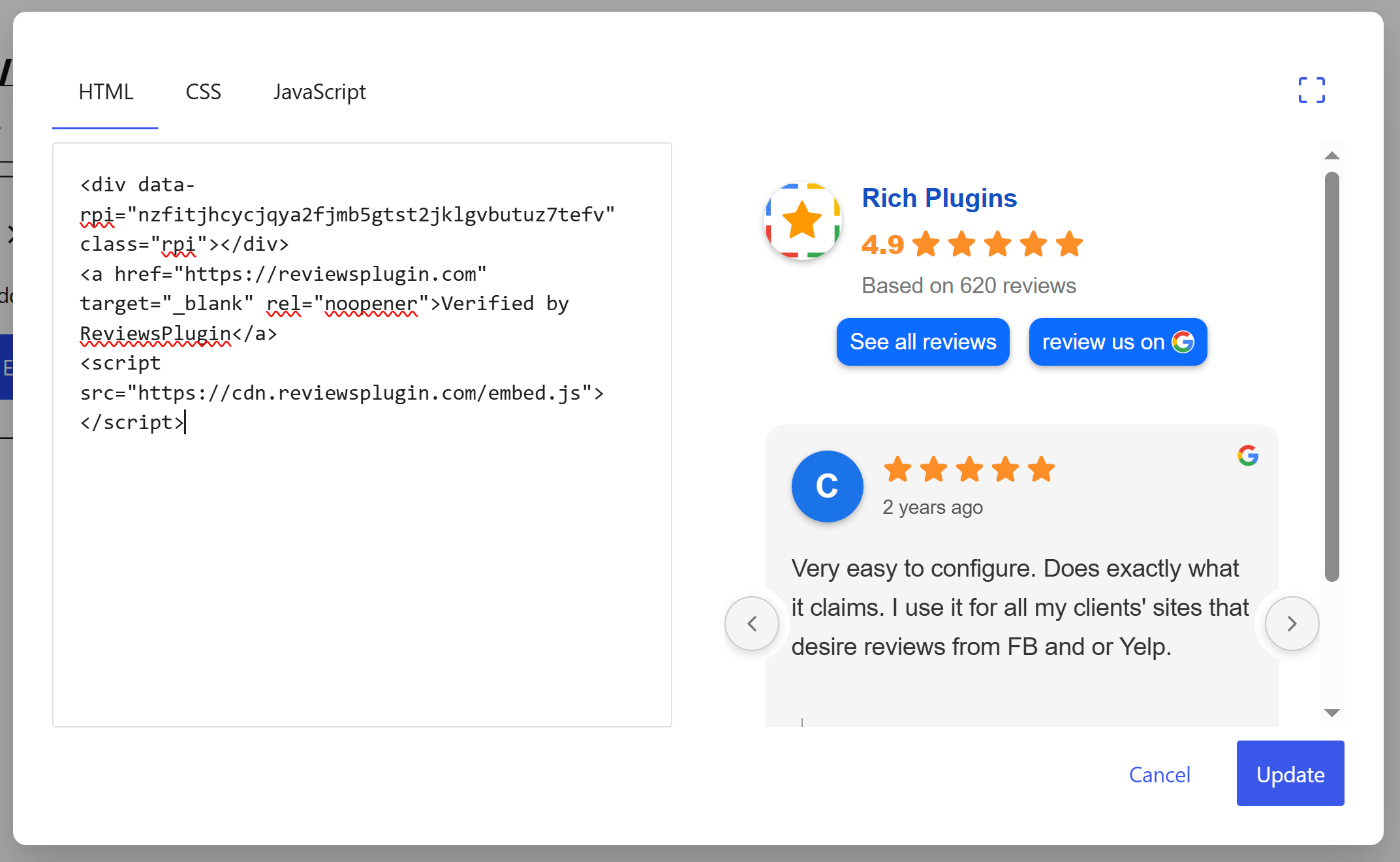This screenshot has width=1400, height=862.
Task: Switch to the HTML tab
Action: (x=106, y=92)
